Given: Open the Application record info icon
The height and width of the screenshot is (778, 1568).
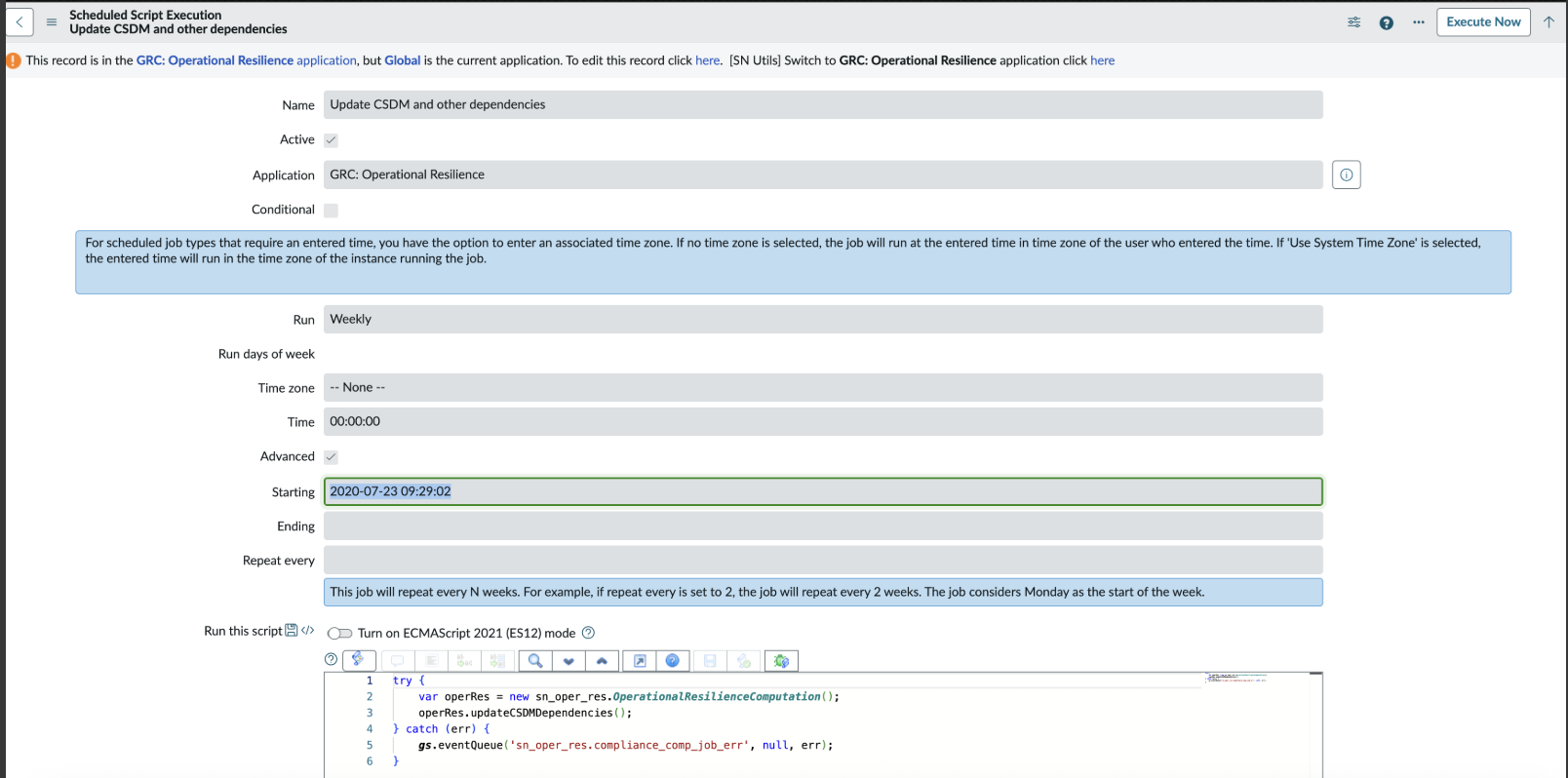Looking at the screenshot, I should pos(1346,175).
